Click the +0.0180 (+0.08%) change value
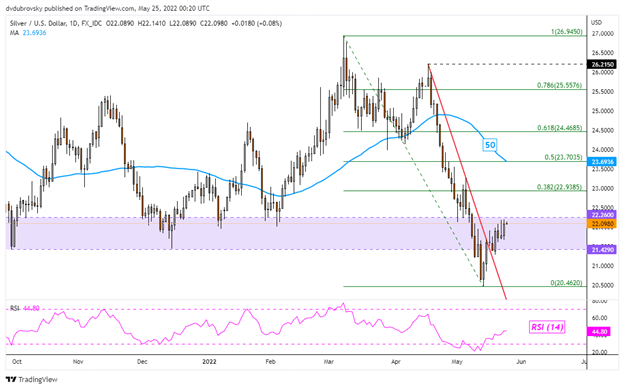 256,23
